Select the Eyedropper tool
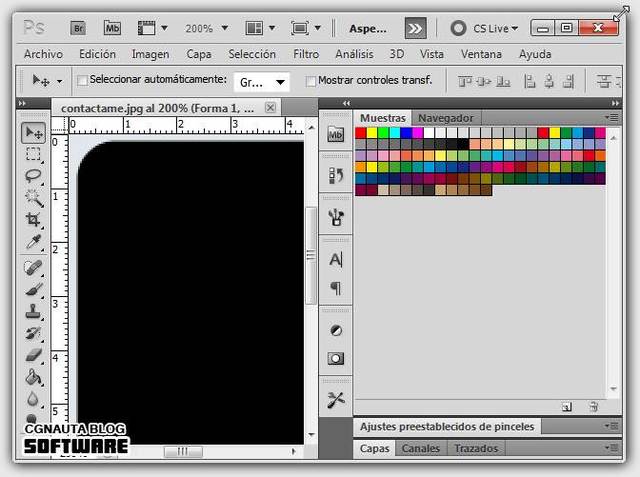 point(33,242)
